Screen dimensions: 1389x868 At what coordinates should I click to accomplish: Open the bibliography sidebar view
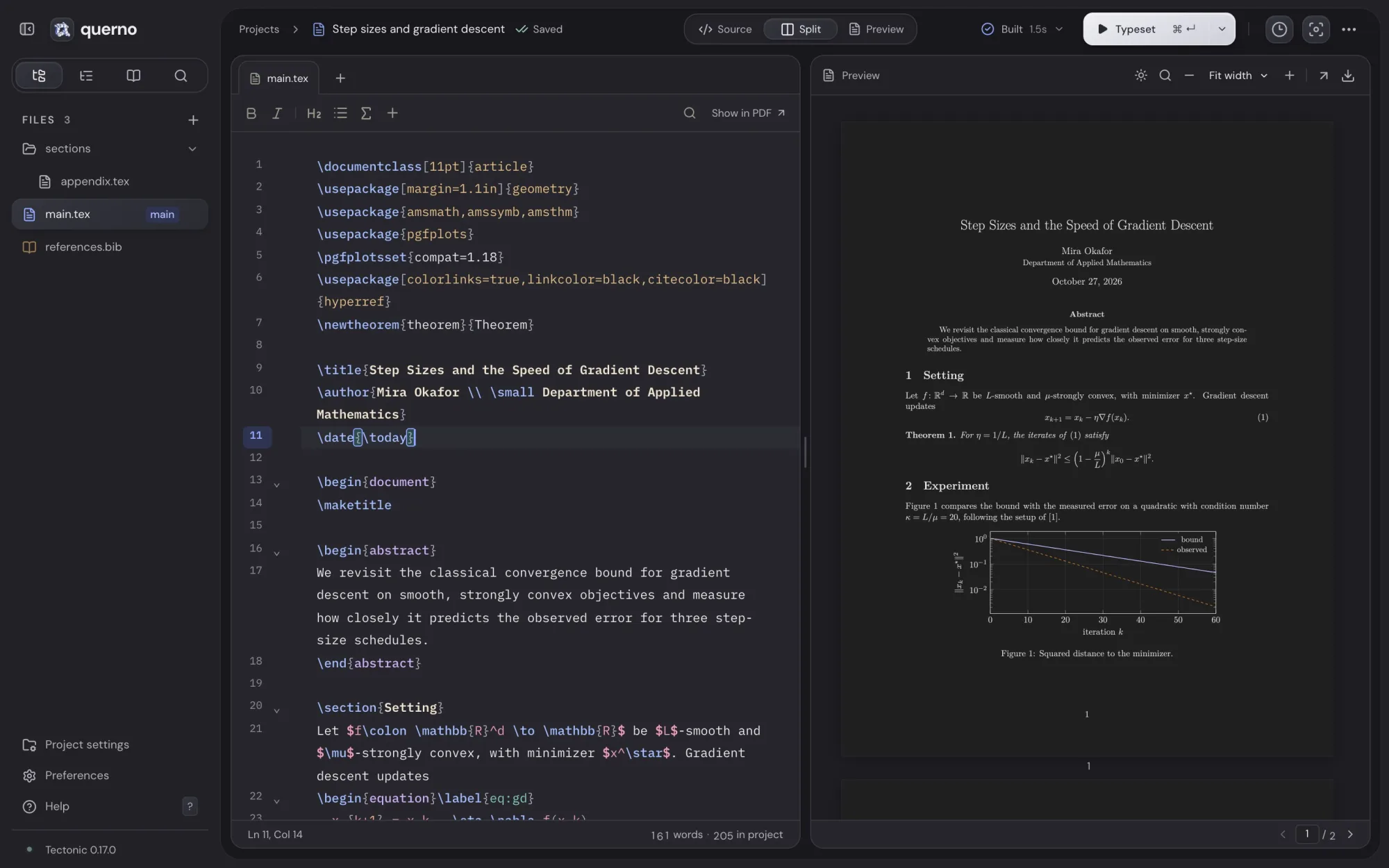pos(133,76)
